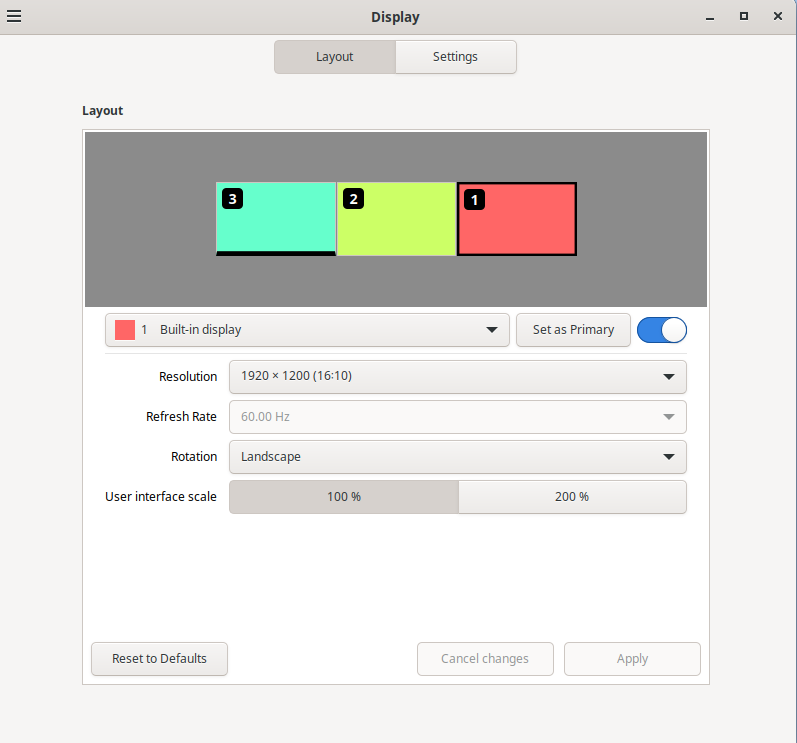Click the number 2 monitor badge
The width and height of the screenshot is (797, 743).
pos(353,199)
